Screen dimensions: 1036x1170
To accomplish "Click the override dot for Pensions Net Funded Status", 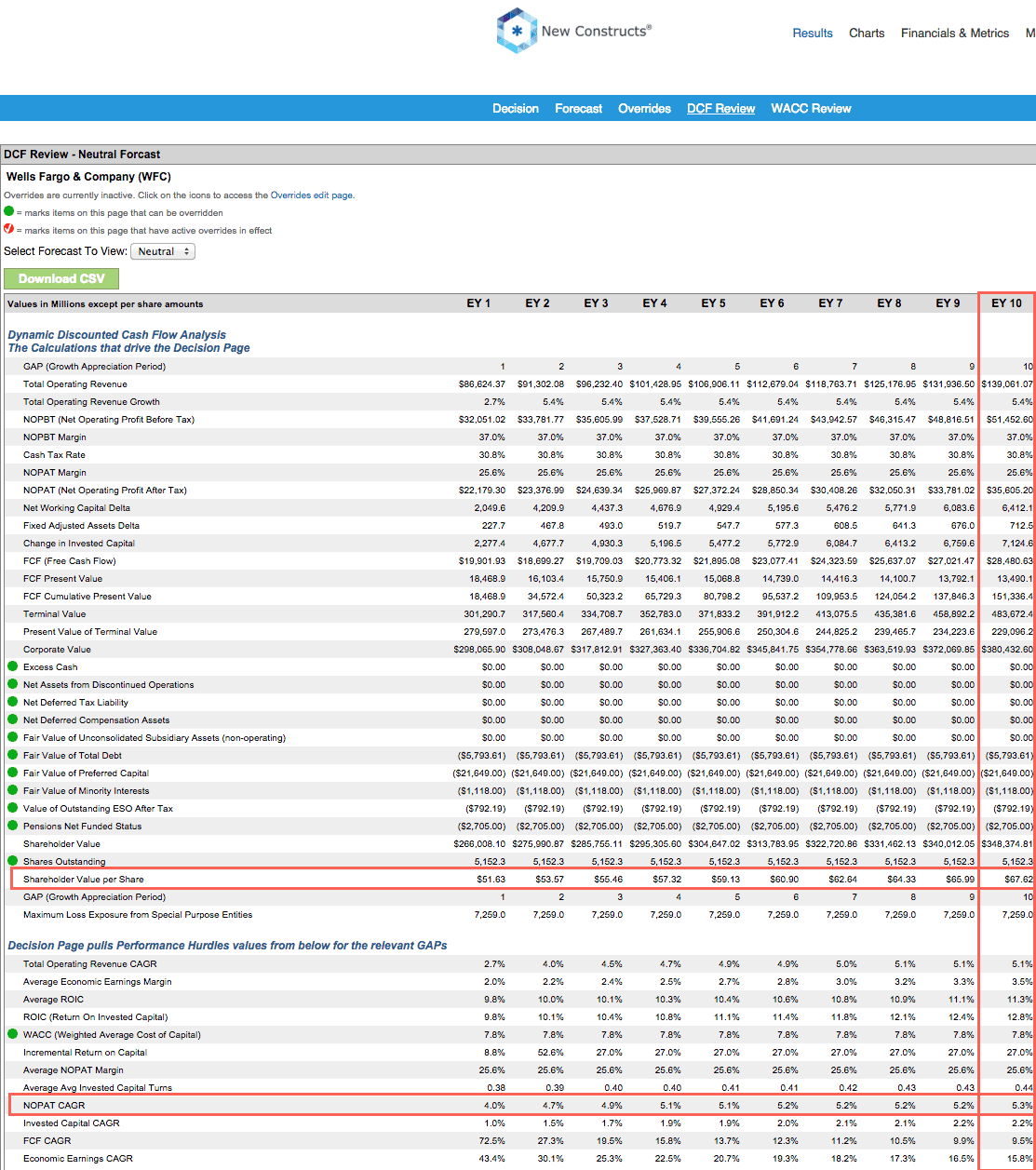I will [x=13, y=826].
